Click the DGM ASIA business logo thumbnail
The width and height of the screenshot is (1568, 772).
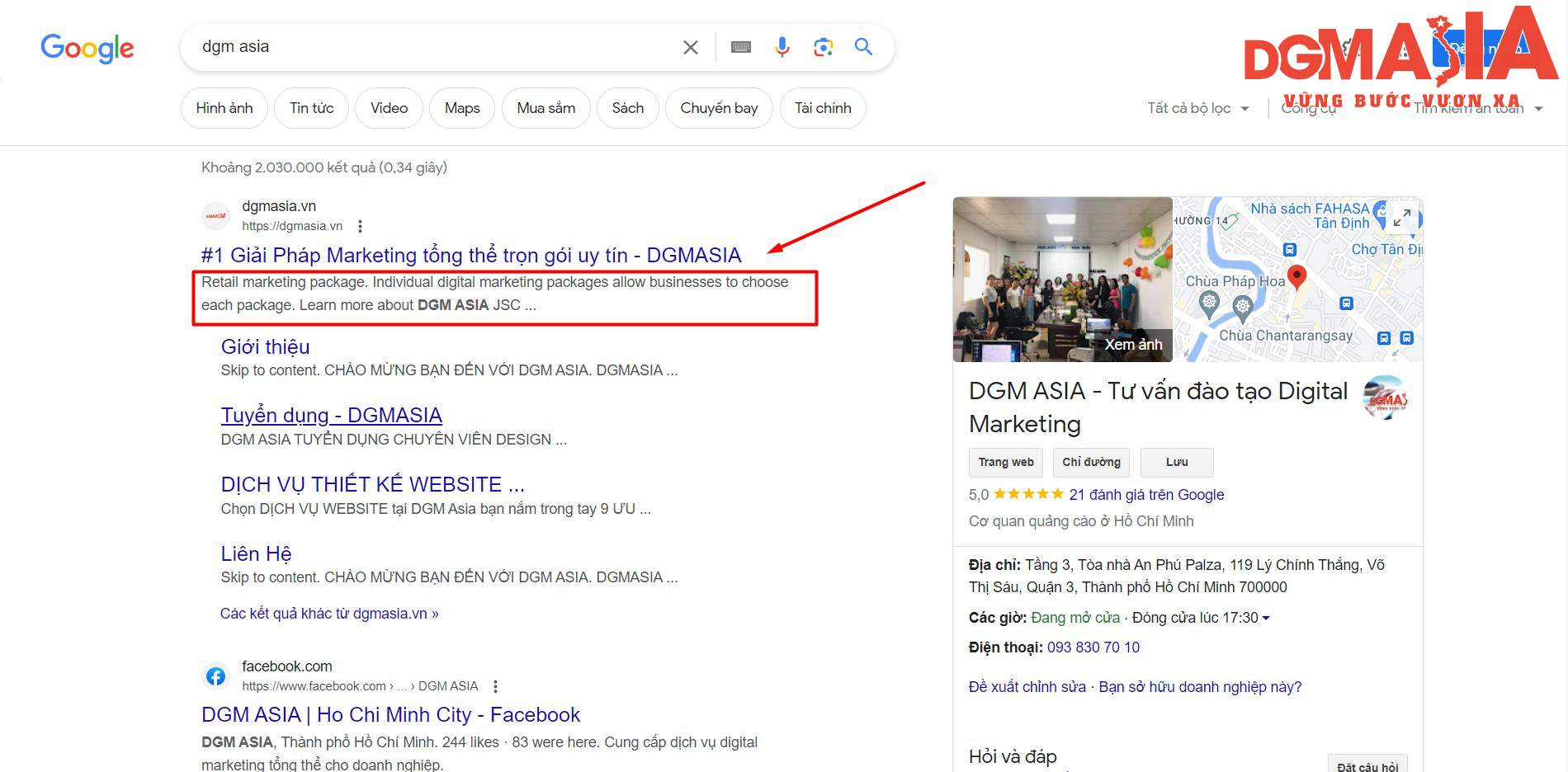point(1385,398)
